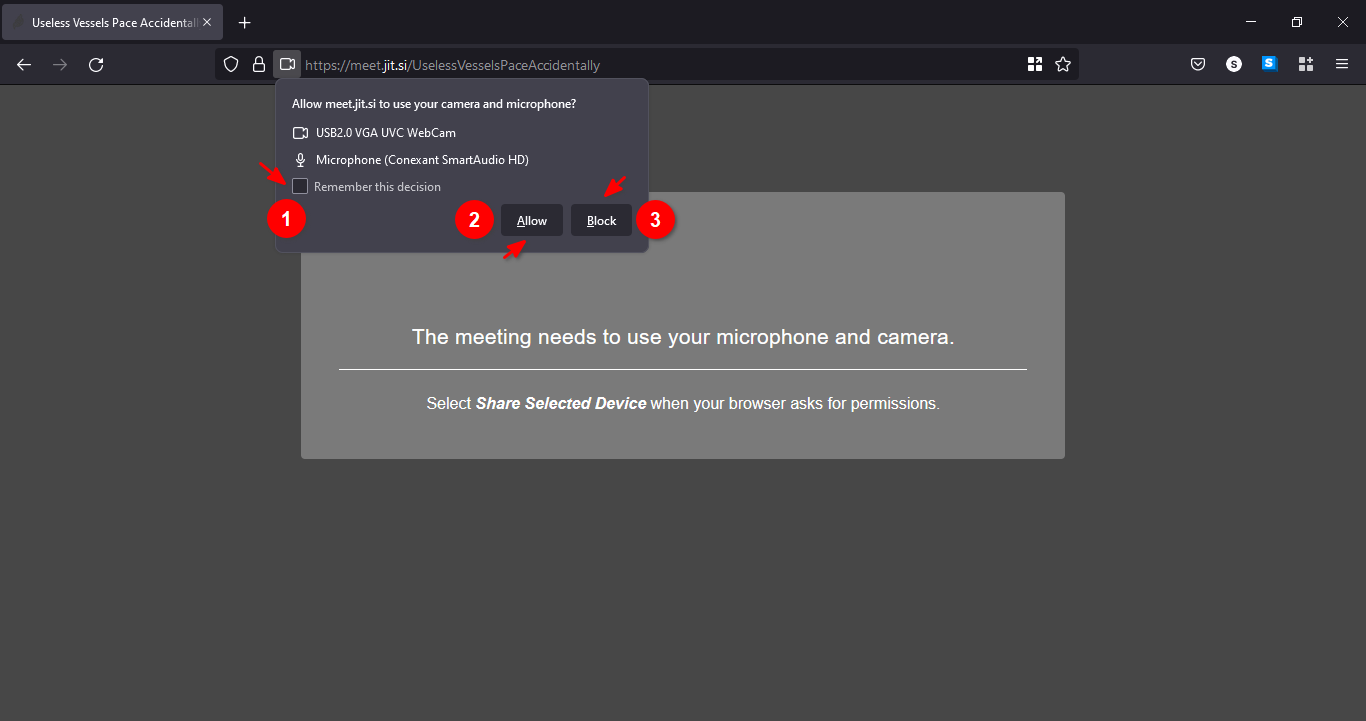Image resolution: width=1366 pixels, height=721 pixels.
Task: Bookmark this page with the star icon
Action: [x=1063, y=65]
